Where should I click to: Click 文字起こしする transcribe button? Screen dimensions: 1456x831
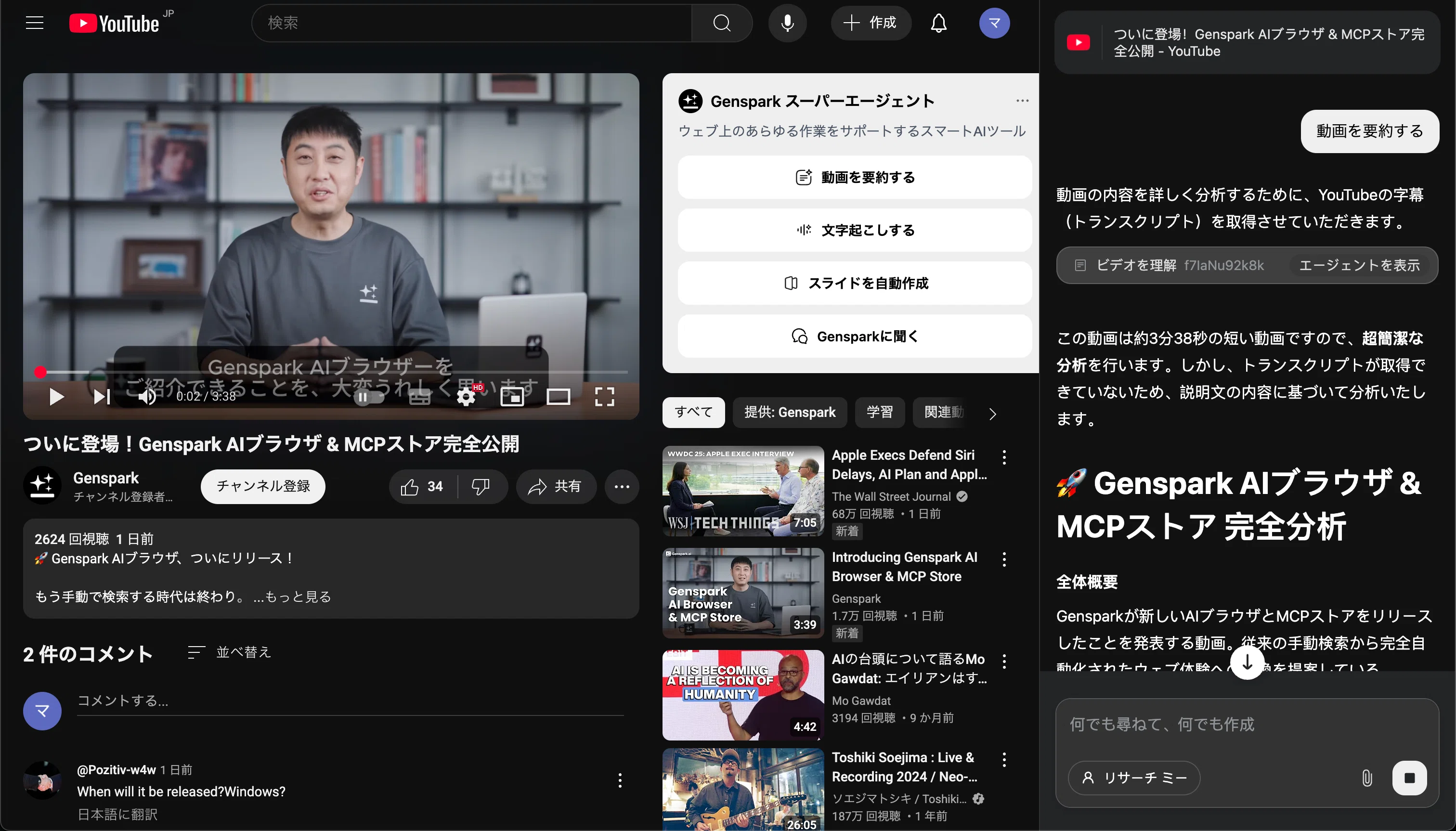point(855,230)
